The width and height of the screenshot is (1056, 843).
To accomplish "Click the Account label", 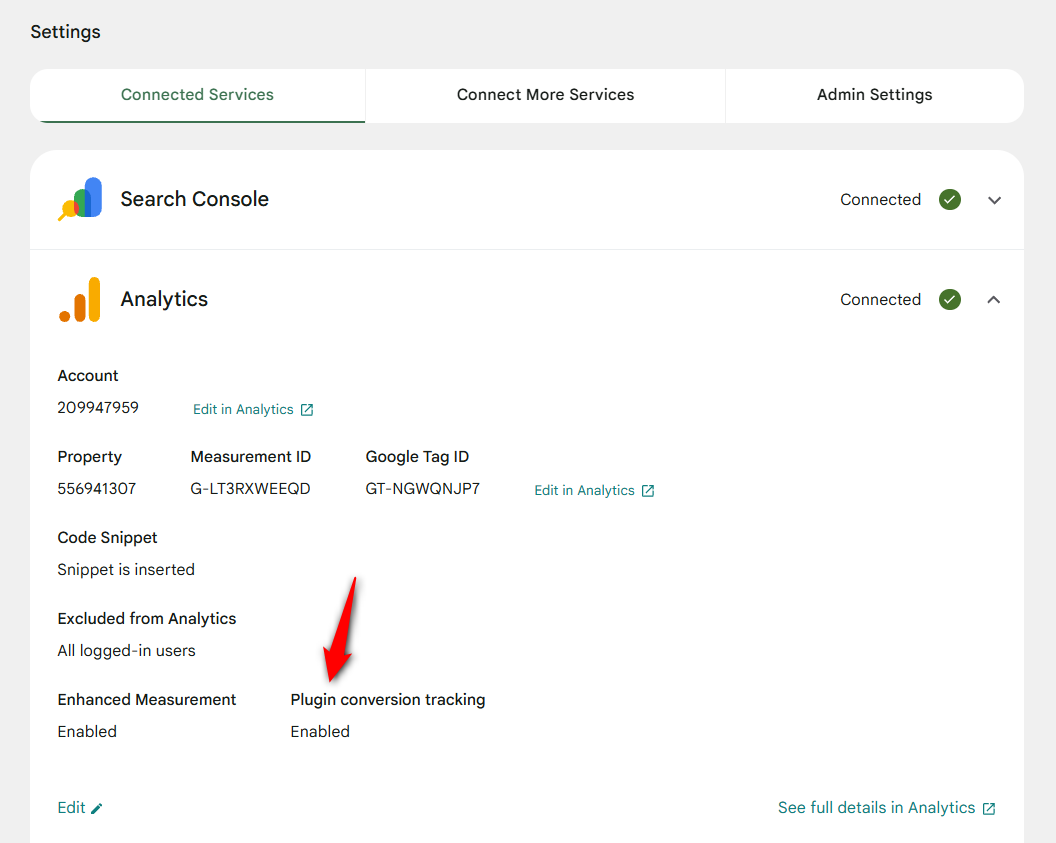I will (88, 376).
